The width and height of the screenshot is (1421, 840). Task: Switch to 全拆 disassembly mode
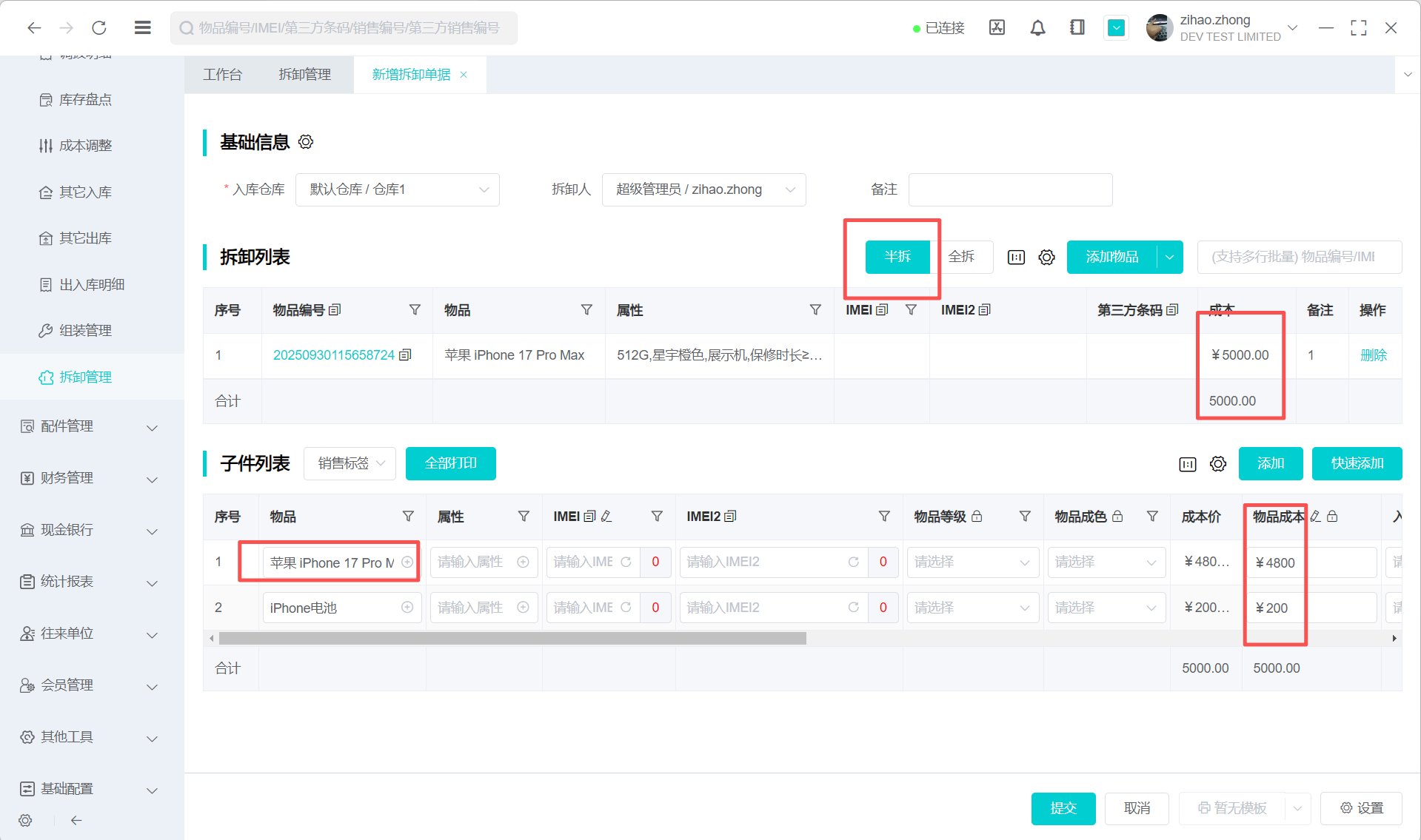(x=961, y=257)
